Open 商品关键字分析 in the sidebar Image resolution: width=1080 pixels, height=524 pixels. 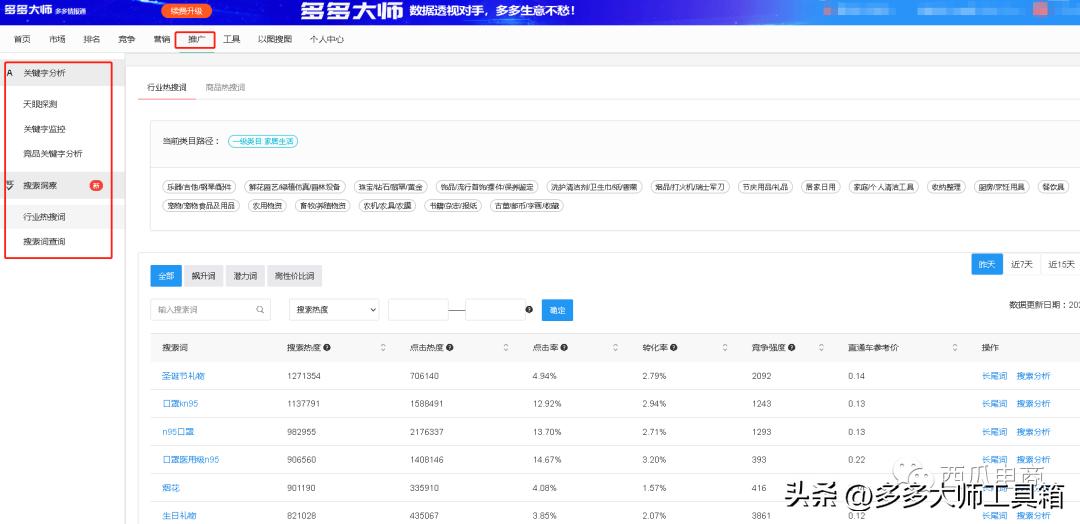click(x=53, y=154)
